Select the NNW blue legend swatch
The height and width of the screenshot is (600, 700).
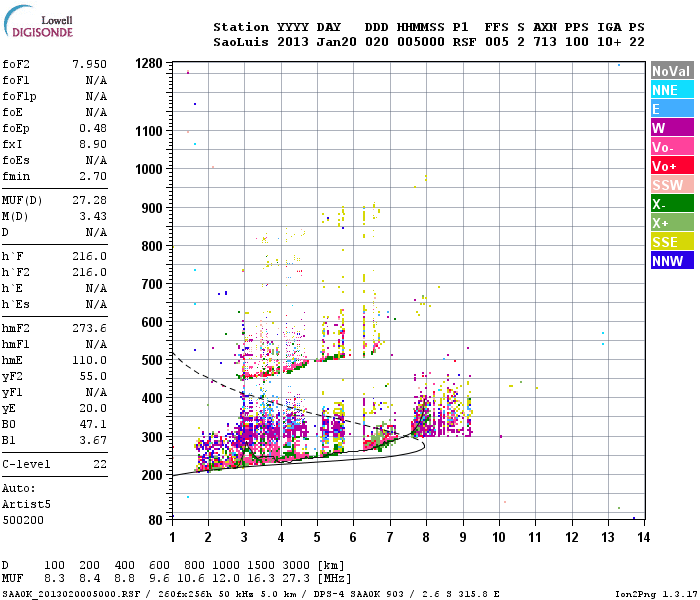point(672,260)
